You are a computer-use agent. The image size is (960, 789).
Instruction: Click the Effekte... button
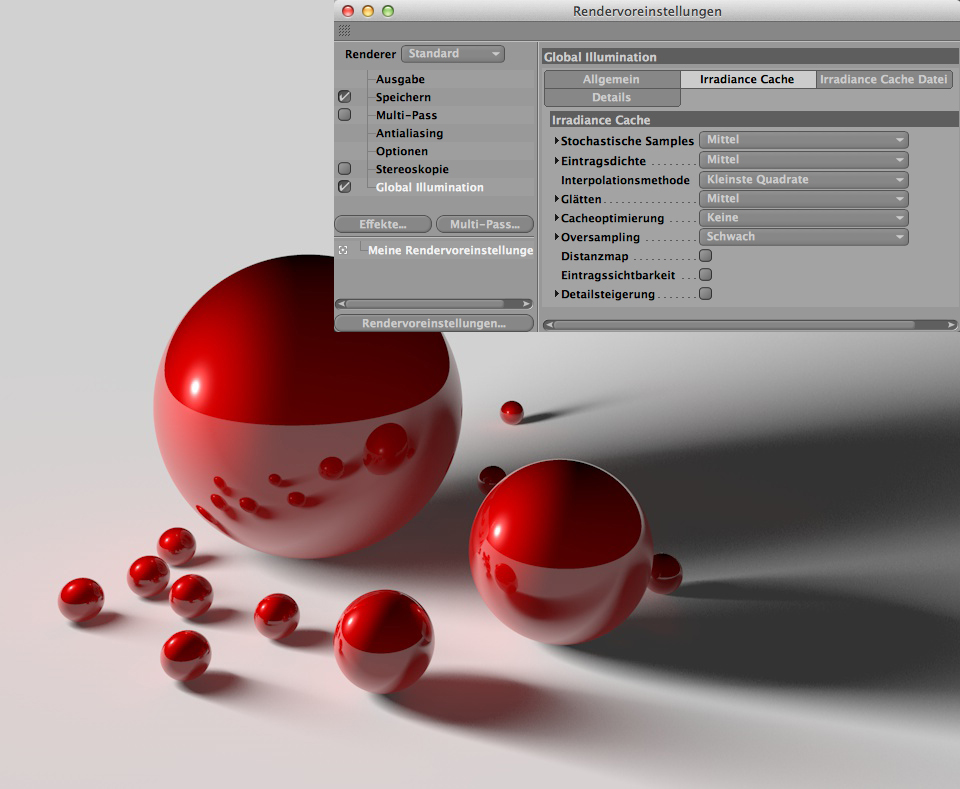point(382,224)
